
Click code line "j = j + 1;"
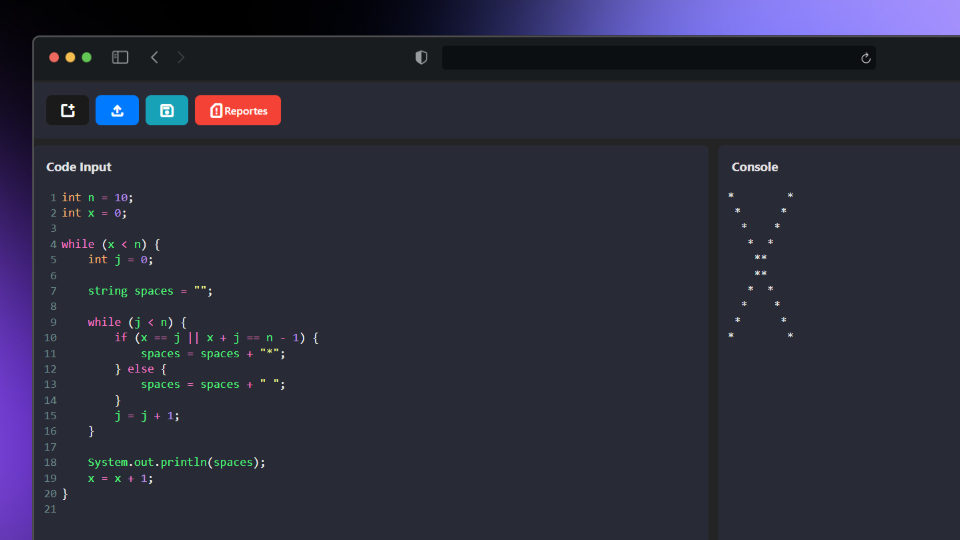[x=147, y=416]
